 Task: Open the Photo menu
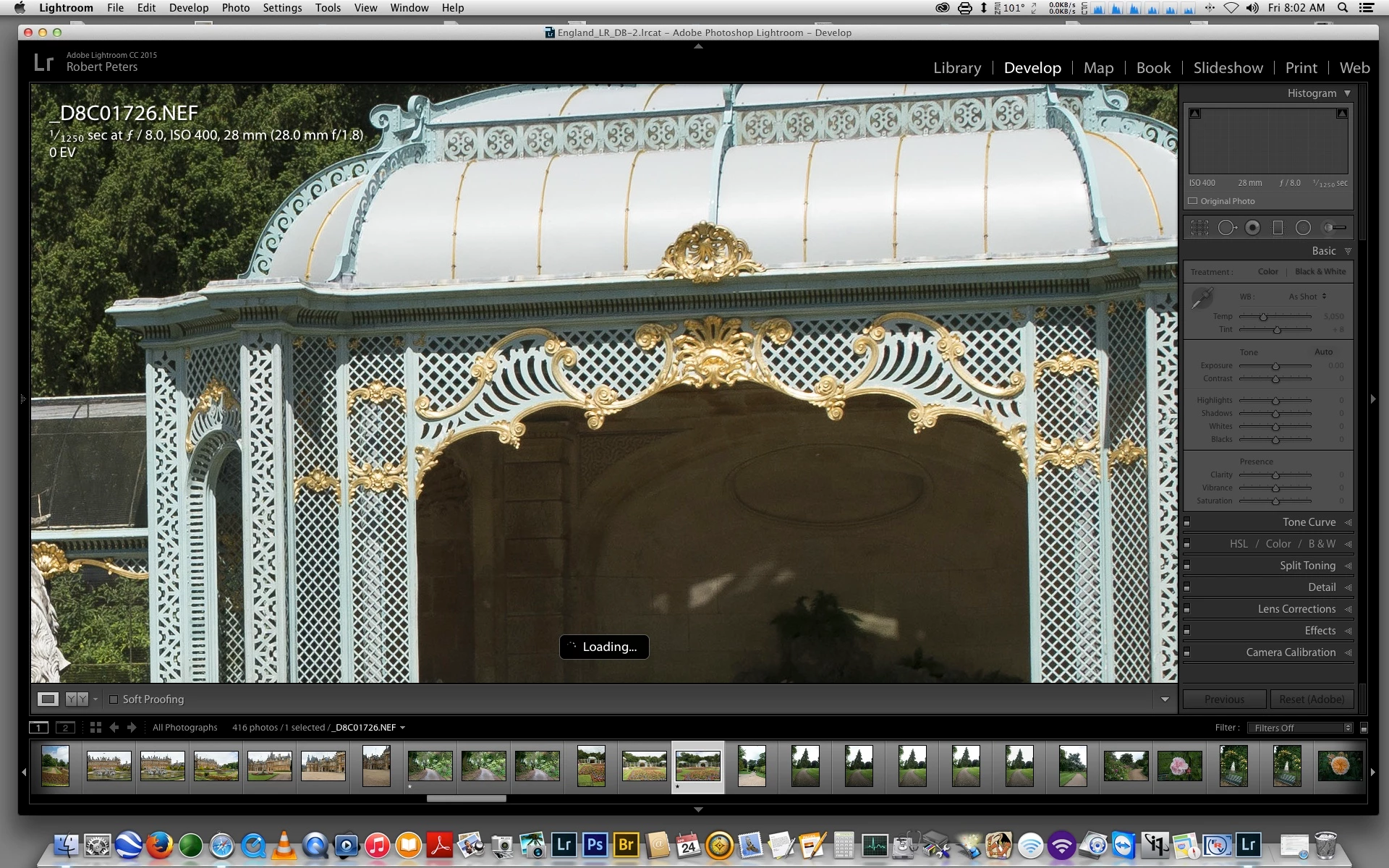(235, 8)
